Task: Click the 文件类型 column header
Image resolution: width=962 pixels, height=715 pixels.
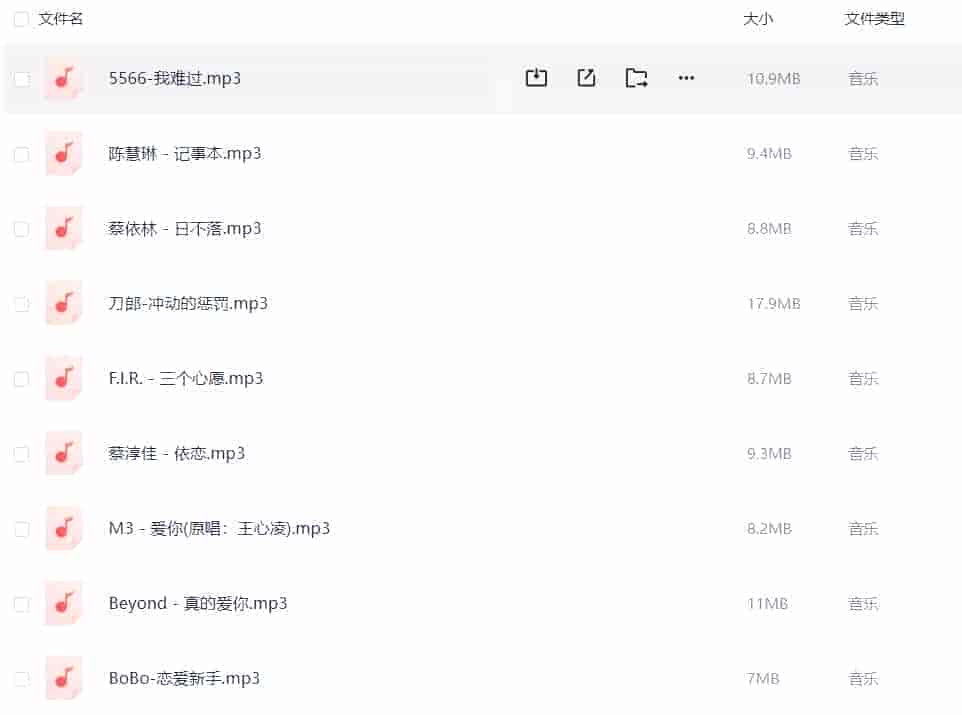Action: coord(874,19)
